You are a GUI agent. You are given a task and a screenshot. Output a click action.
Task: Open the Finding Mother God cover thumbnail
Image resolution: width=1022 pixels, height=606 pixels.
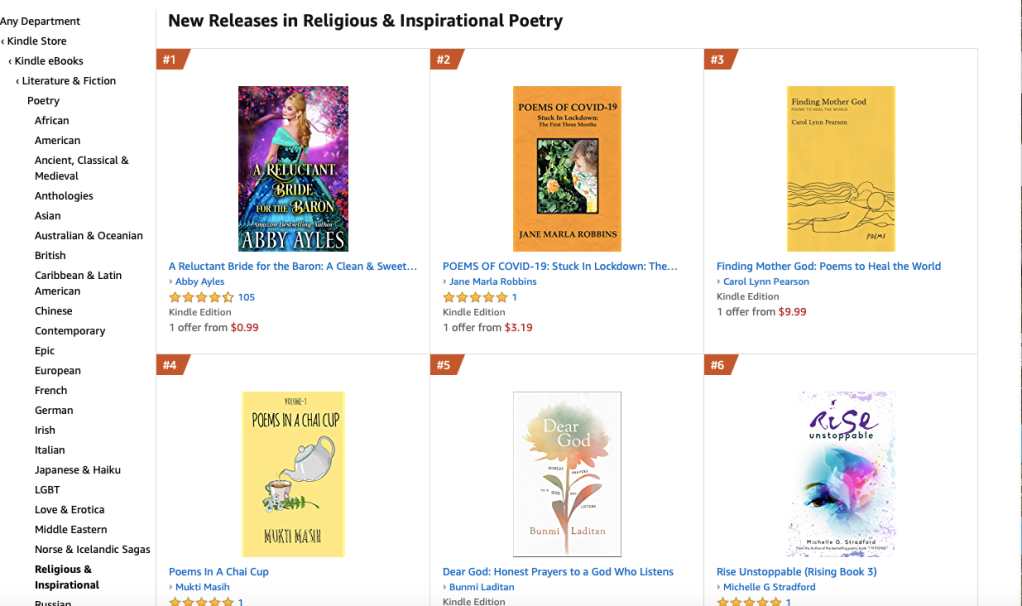840,168
